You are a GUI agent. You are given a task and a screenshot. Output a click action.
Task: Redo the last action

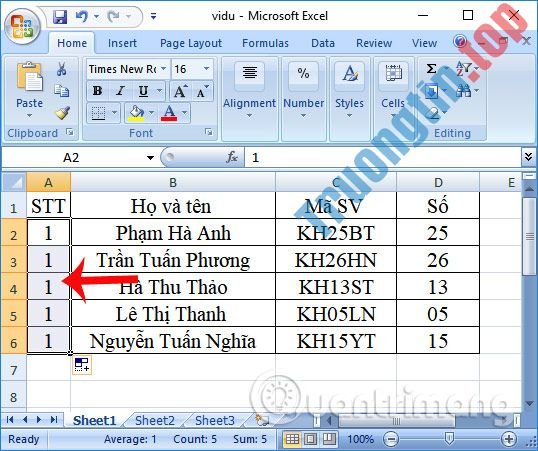[114, 16]
